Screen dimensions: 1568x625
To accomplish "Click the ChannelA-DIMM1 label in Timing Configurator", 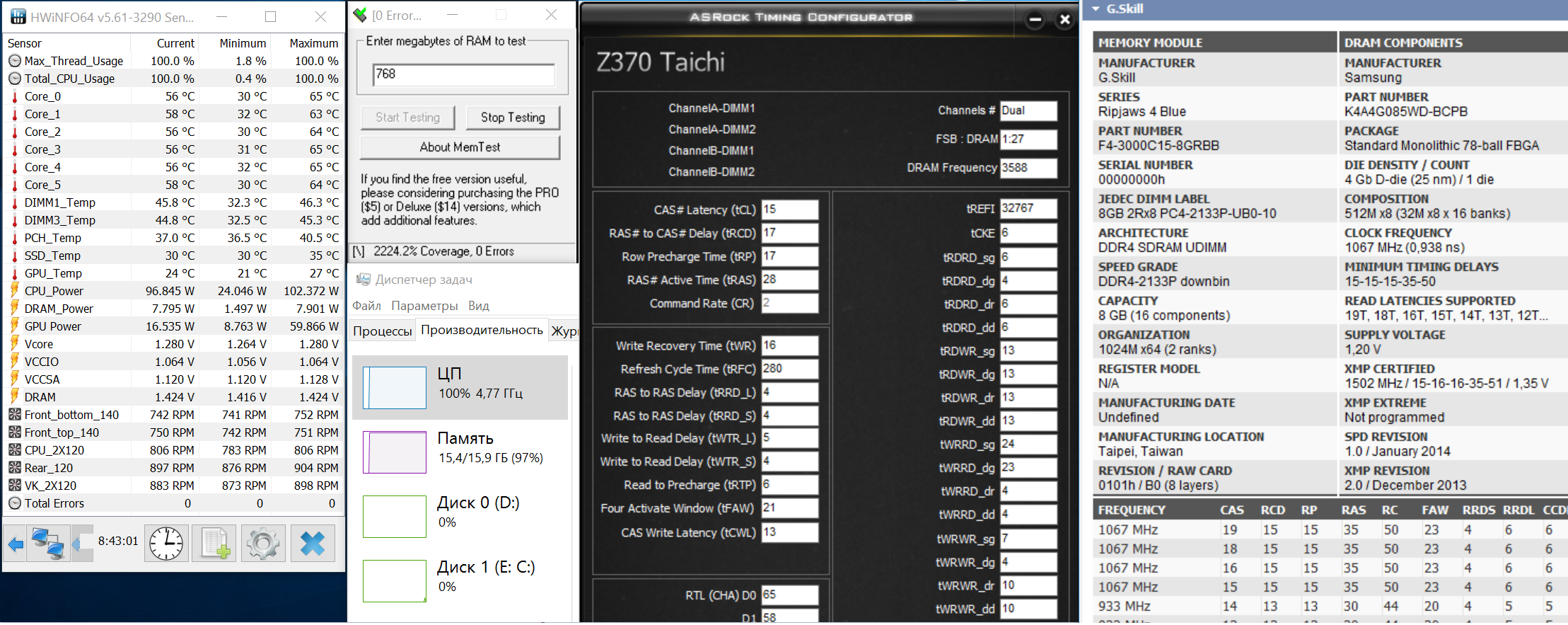I will click(x=712, y=108).
